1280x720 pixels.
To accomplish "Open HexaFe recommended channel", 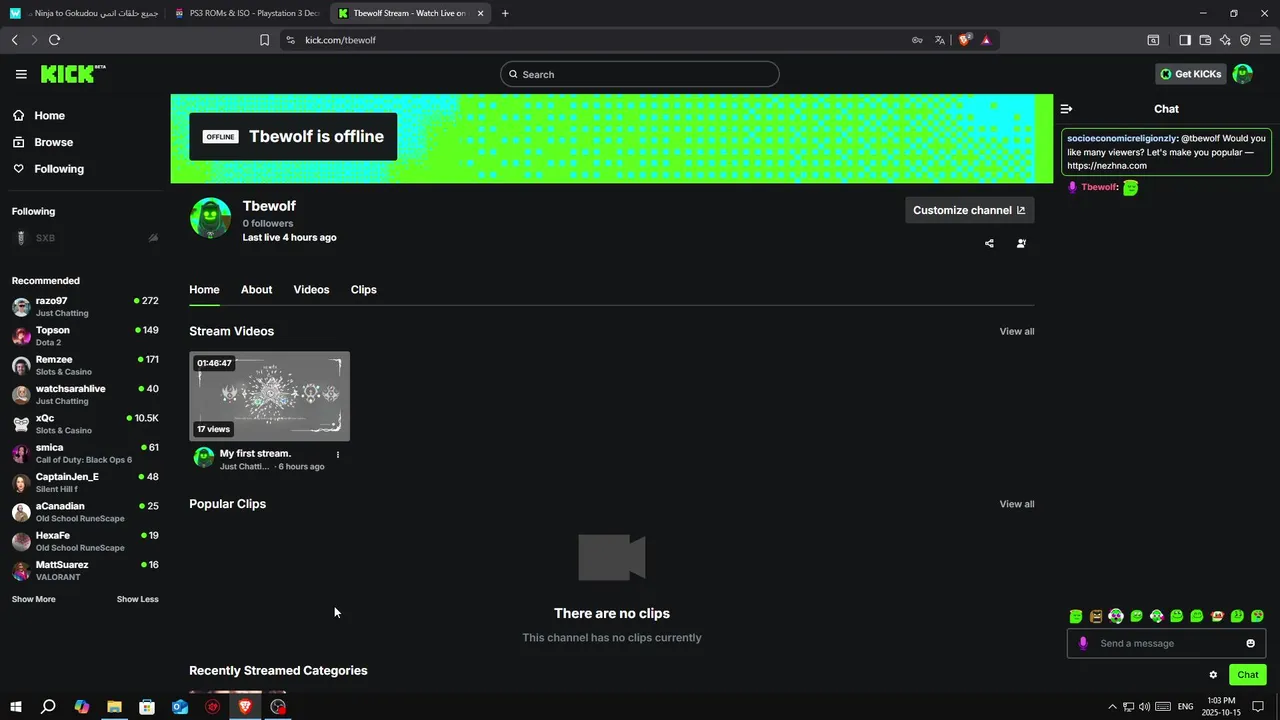I will pos(85,541).
